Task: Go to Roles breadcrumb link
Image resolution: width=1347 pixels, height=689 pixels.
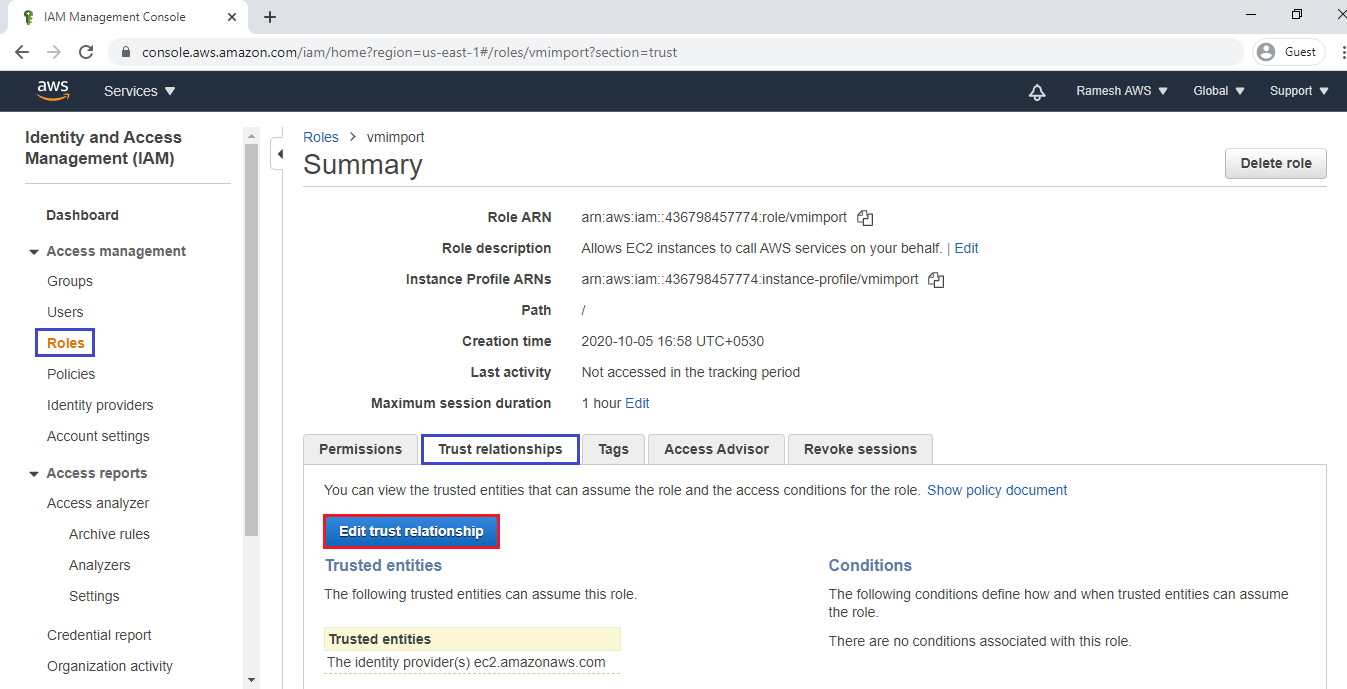Action: click(x=321, y=137)
